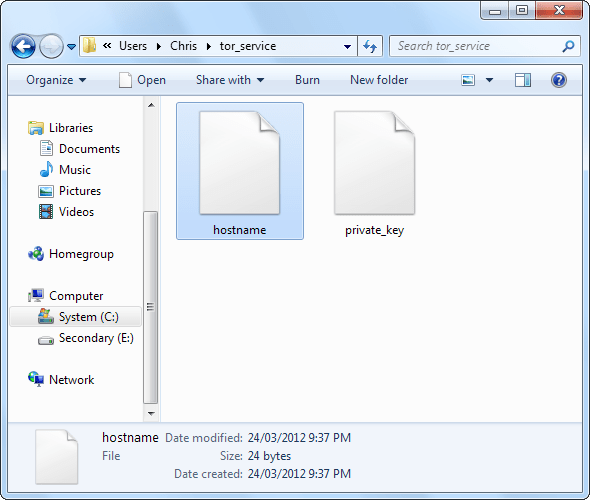Expand the Share with dropdown
The image size is (590, 500).
point(230,80)
